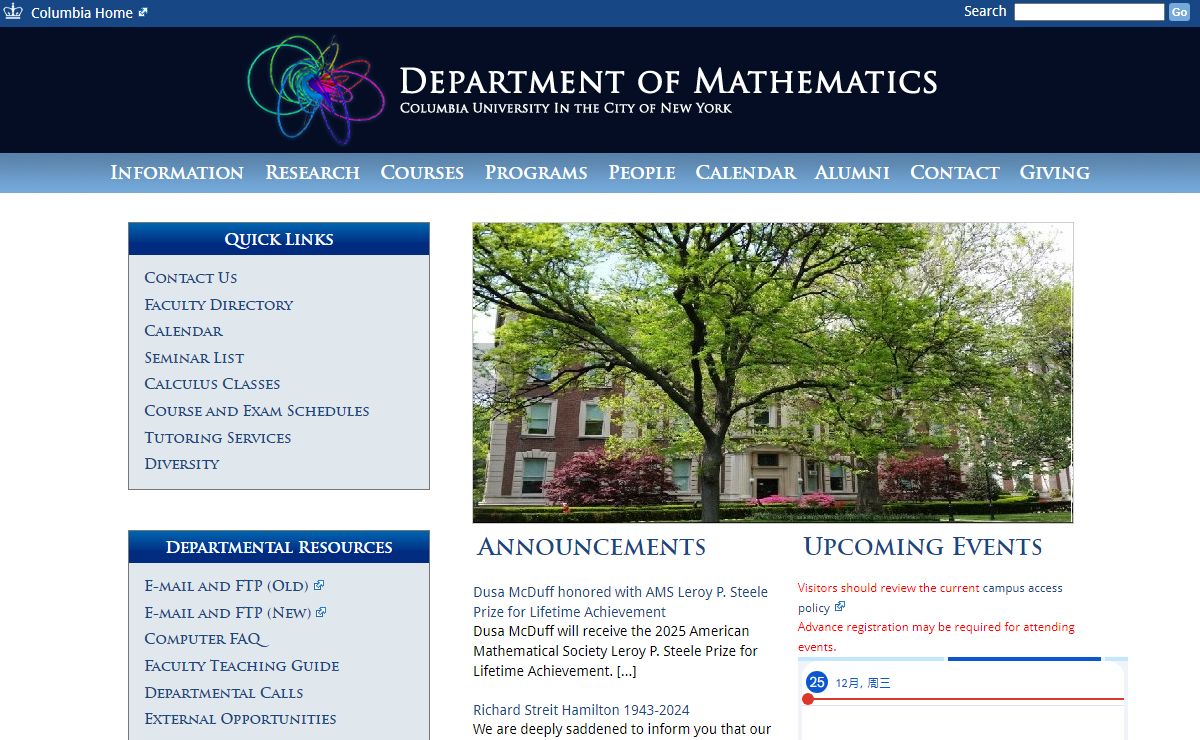Open the External Opportunities link

pos(240,719)
